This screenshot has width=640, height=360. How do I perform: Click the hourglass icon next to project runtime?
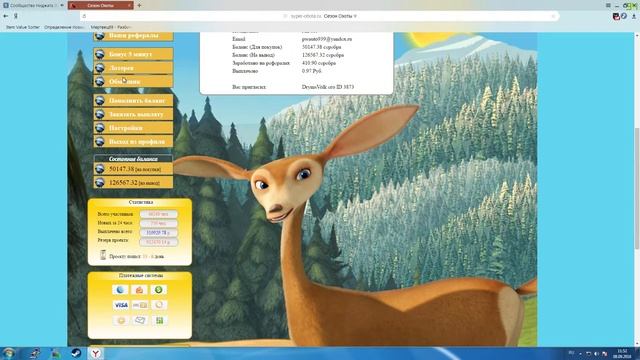tap(103, 255)
